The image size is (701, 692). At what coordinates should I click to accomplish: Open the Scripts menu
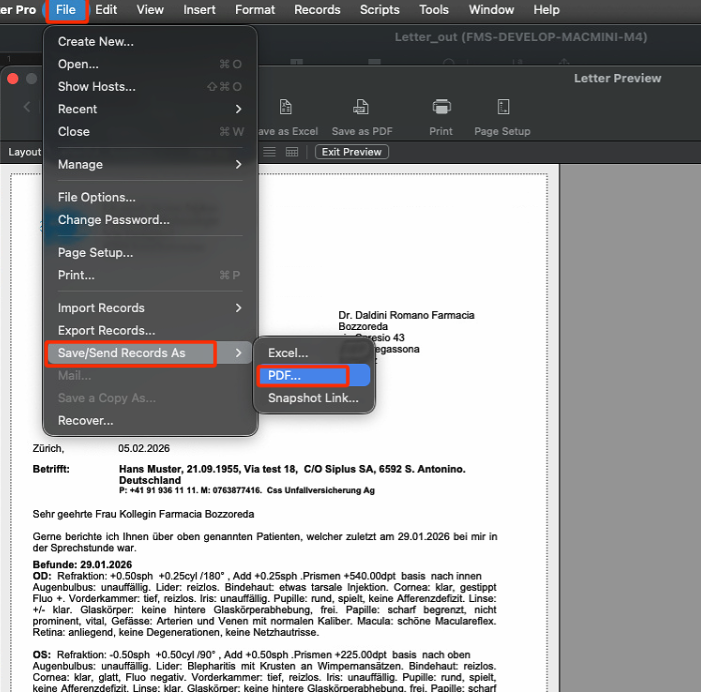pos(380,9)
